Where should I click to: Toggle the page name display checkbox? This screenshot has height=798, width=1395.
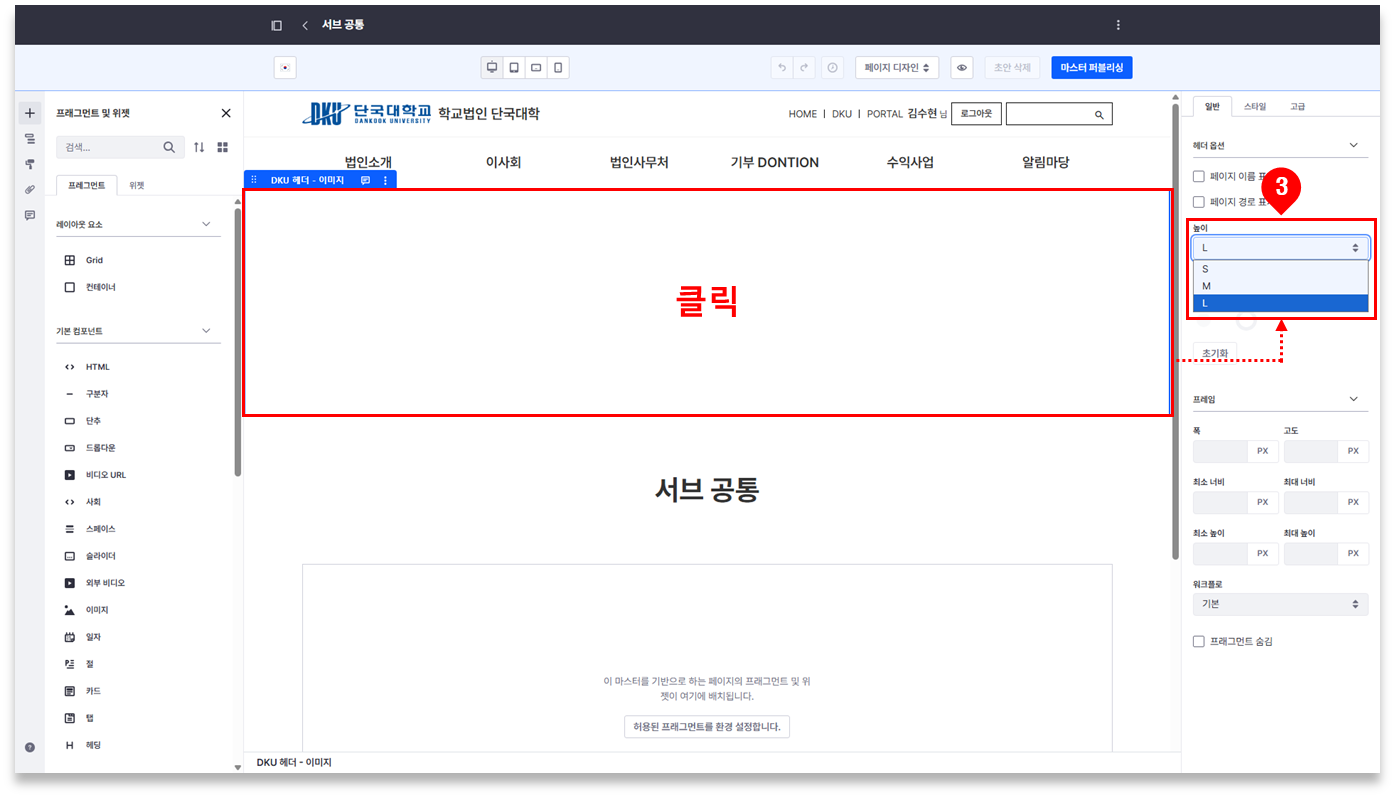1199,176
